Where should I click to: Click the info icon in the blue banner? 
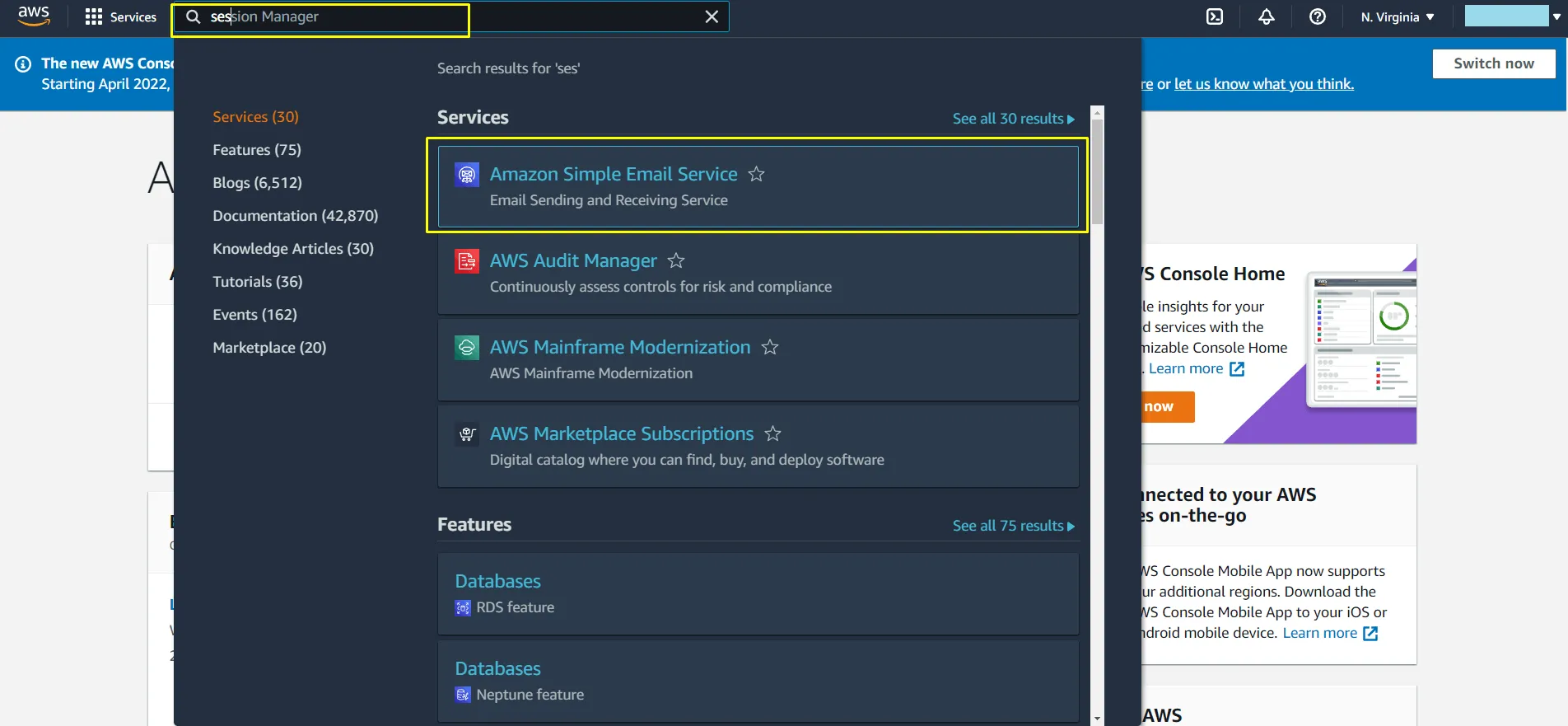23,64
